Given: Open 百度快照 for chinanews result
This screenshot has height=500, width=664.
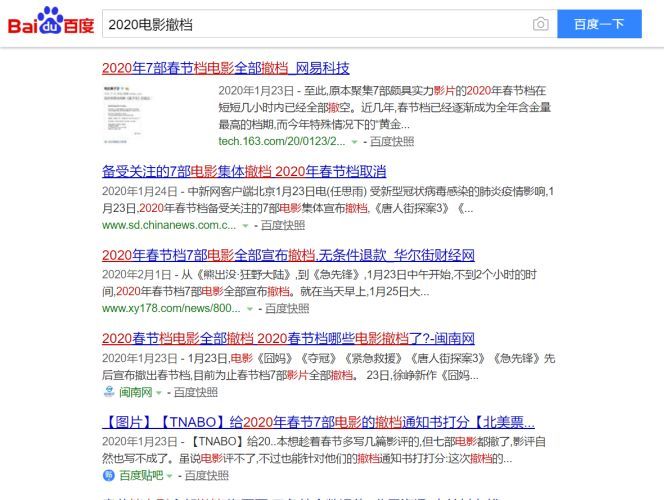Looking at the screenshot, I should coord(283,225).
